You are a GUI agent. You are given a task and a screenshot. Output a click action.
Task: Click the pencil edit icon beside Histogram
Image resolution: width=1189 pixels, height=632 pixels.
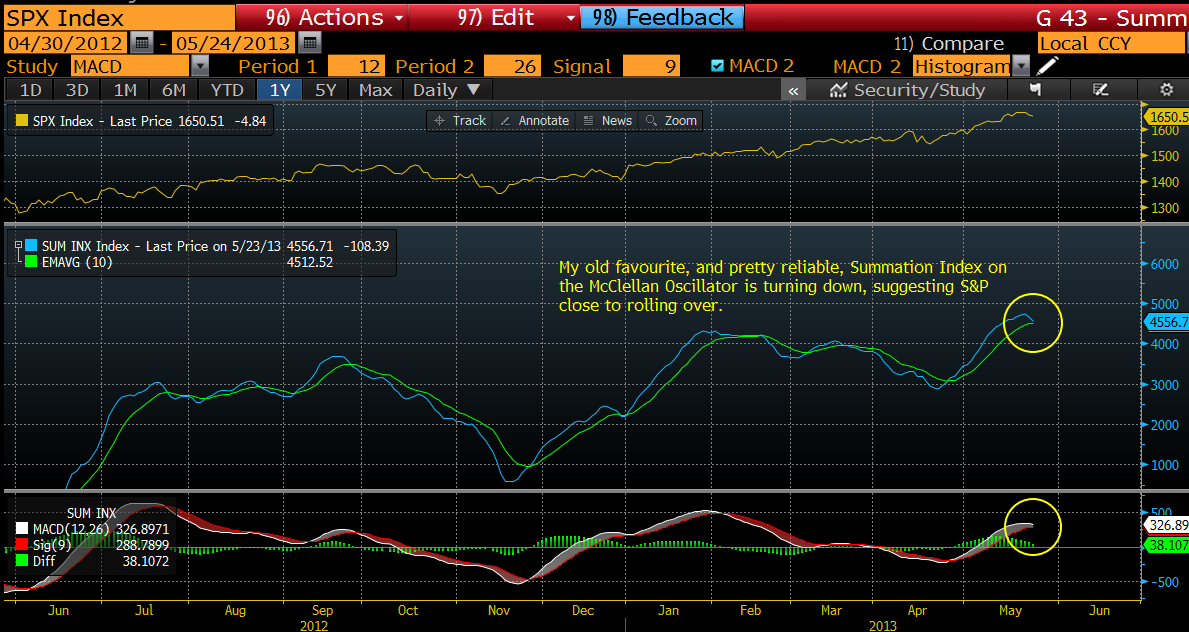[1047, 66]
